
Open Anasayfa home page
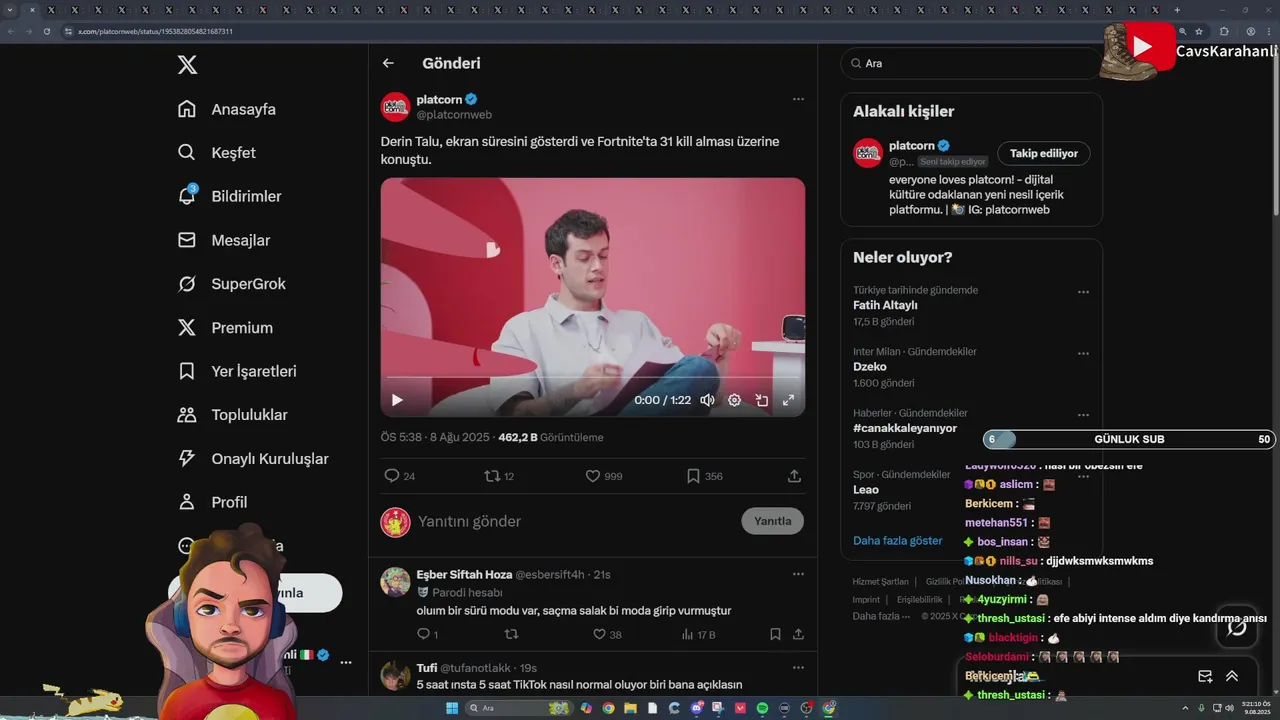pyautogui.click(x=226, y=109)
